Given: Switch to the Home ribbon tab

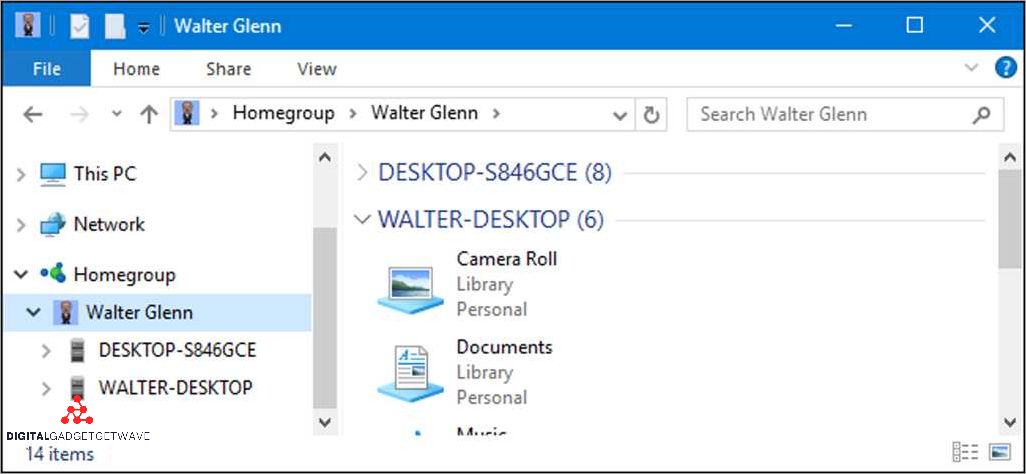Looking at the screenshot, I should click(136, 69).
